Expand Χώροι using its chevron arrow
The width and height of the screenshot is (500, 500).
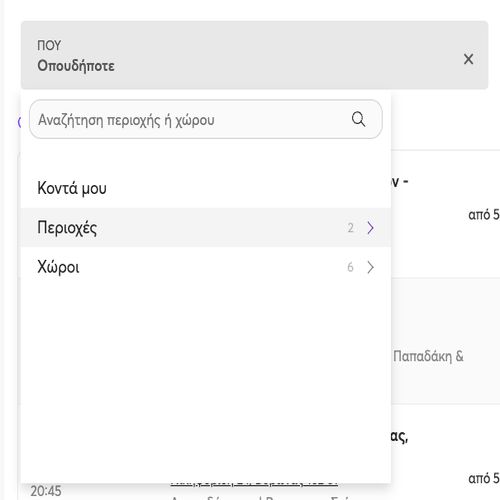pos(370,267)
